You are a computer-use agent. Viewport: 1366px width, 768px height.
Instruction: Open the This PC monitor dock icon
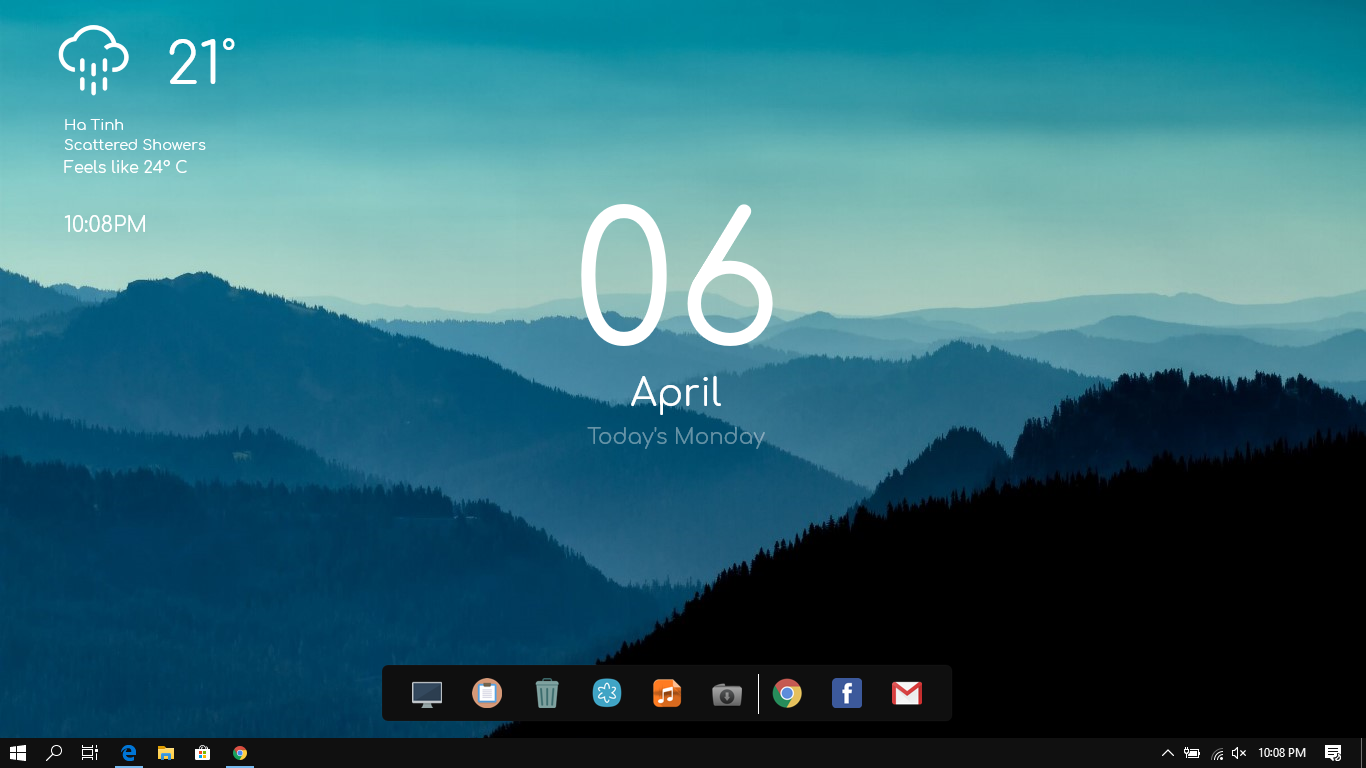click(427, 694)
